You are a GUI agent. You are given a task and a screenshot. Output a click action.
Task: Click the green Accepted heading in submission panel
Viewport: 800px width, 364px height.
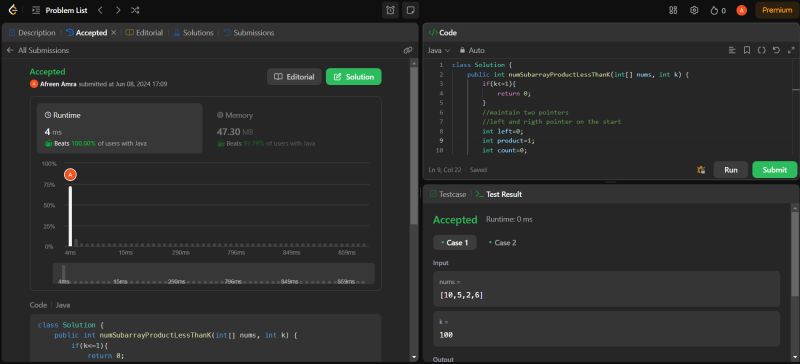(47, 72)
